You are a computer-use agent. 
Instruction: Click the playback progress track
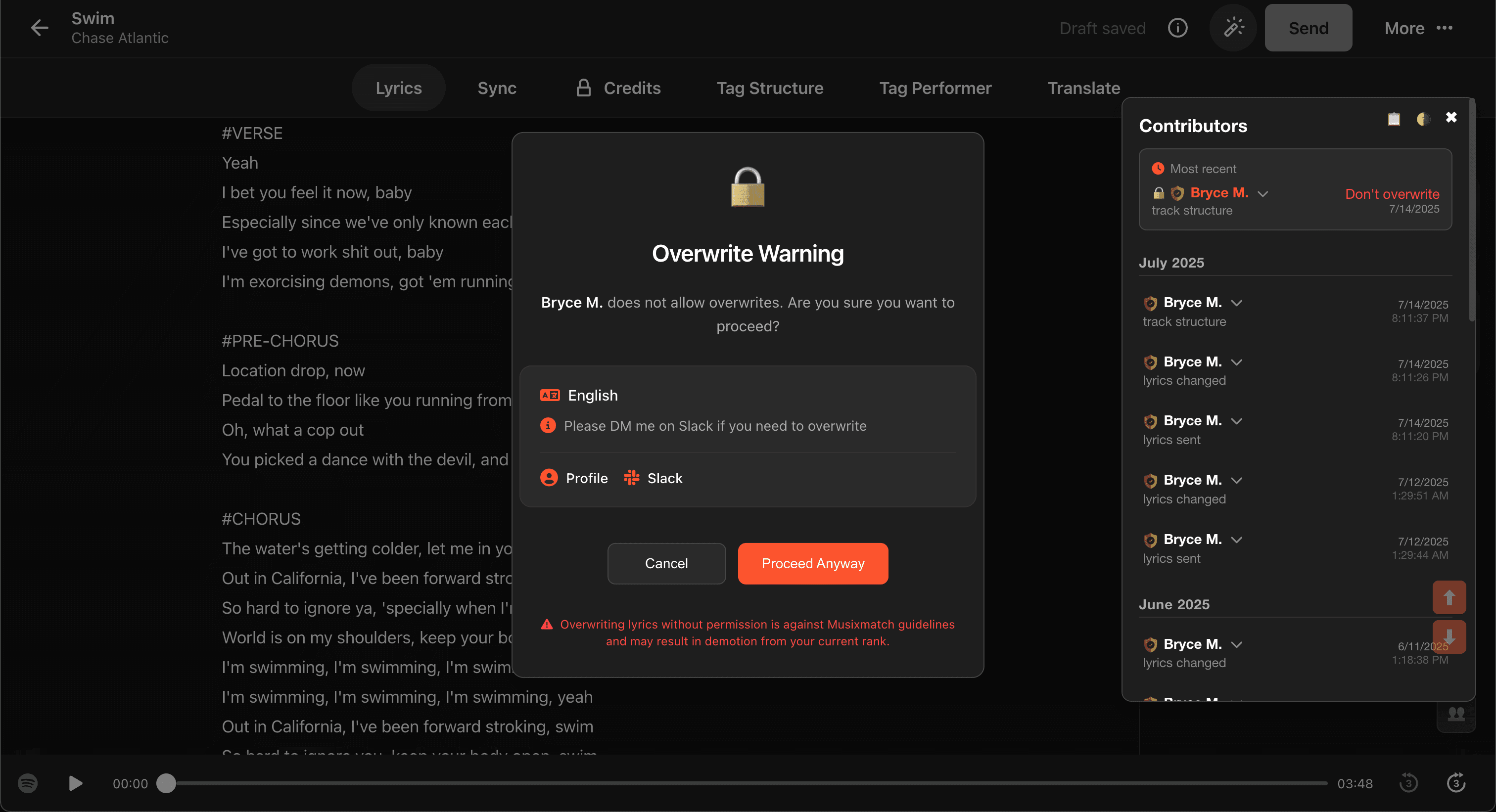tap(746, 783)
